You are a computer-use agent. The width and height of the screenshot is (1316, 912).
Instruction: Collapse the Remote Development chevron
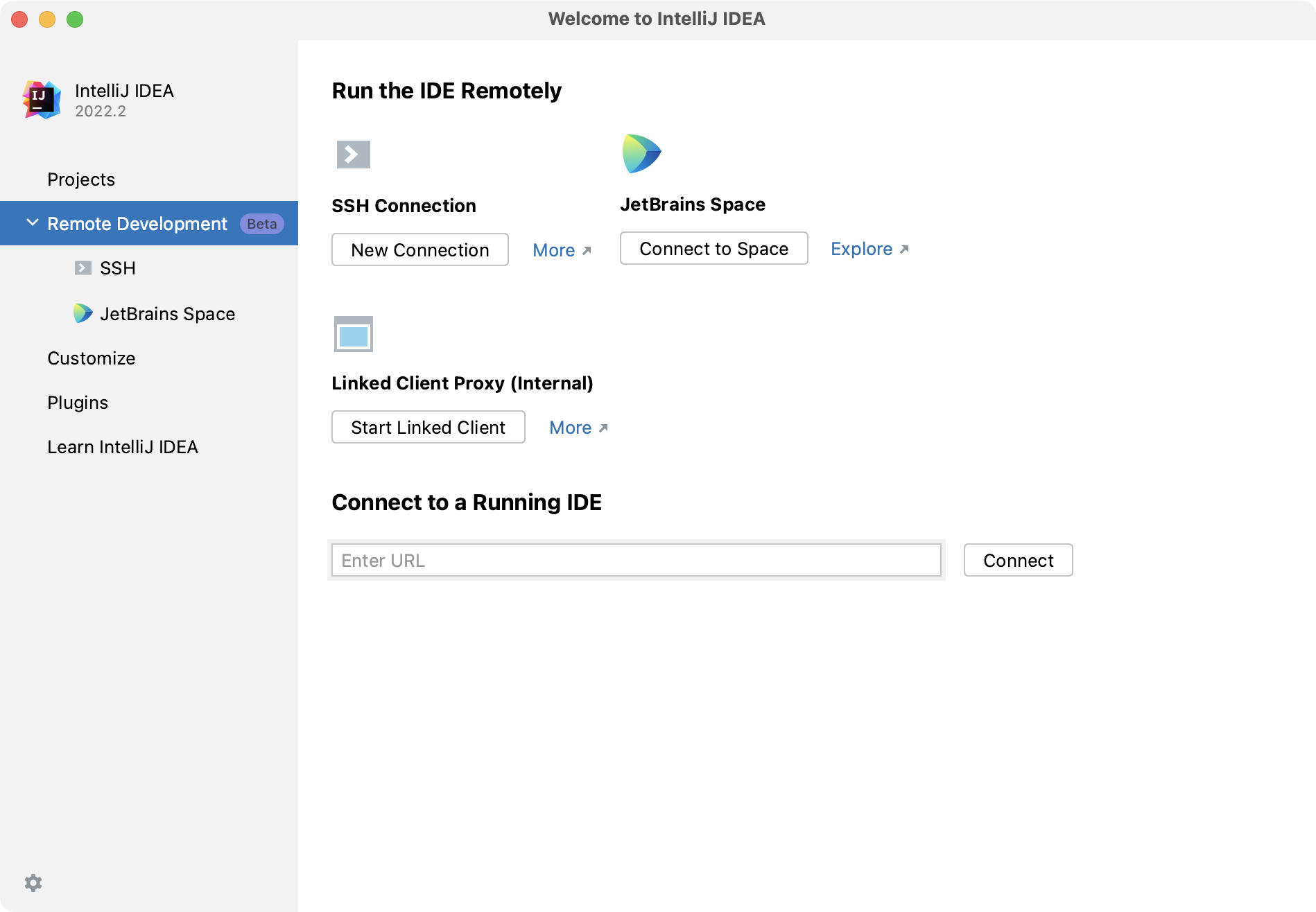click(x=32, y=222)
